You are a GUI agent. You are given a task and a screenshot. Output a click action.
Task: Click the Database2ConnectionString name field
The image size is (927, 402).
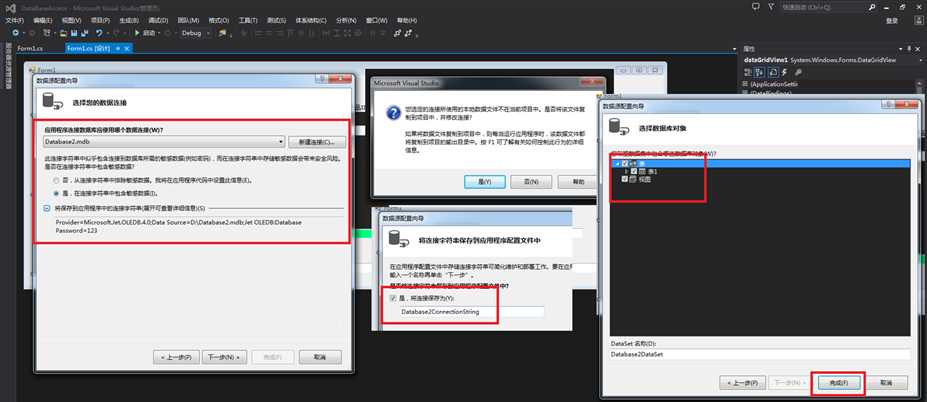coord(471,312)
